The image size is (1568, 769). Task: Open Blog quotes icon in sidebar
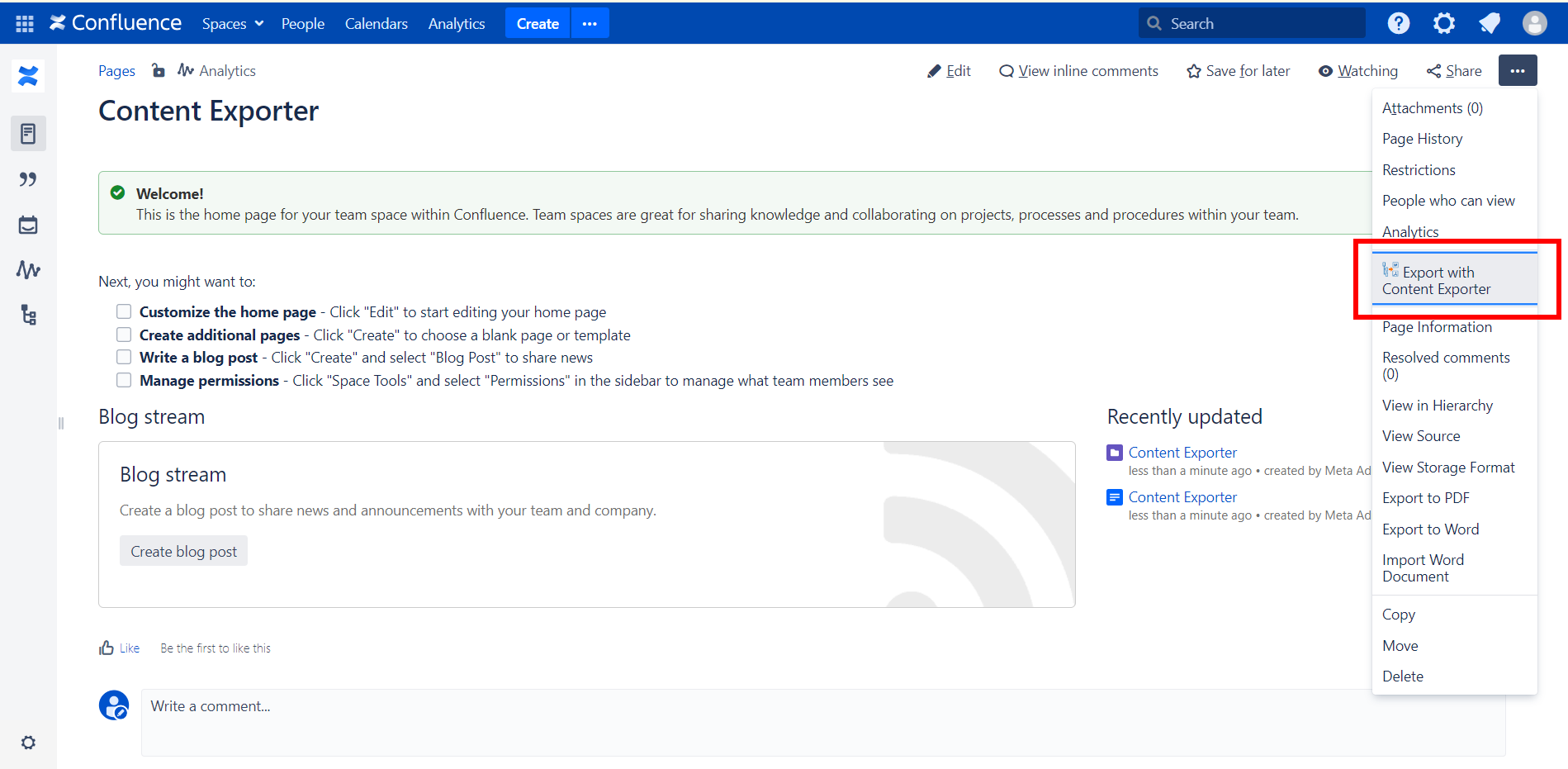(28, 179)
